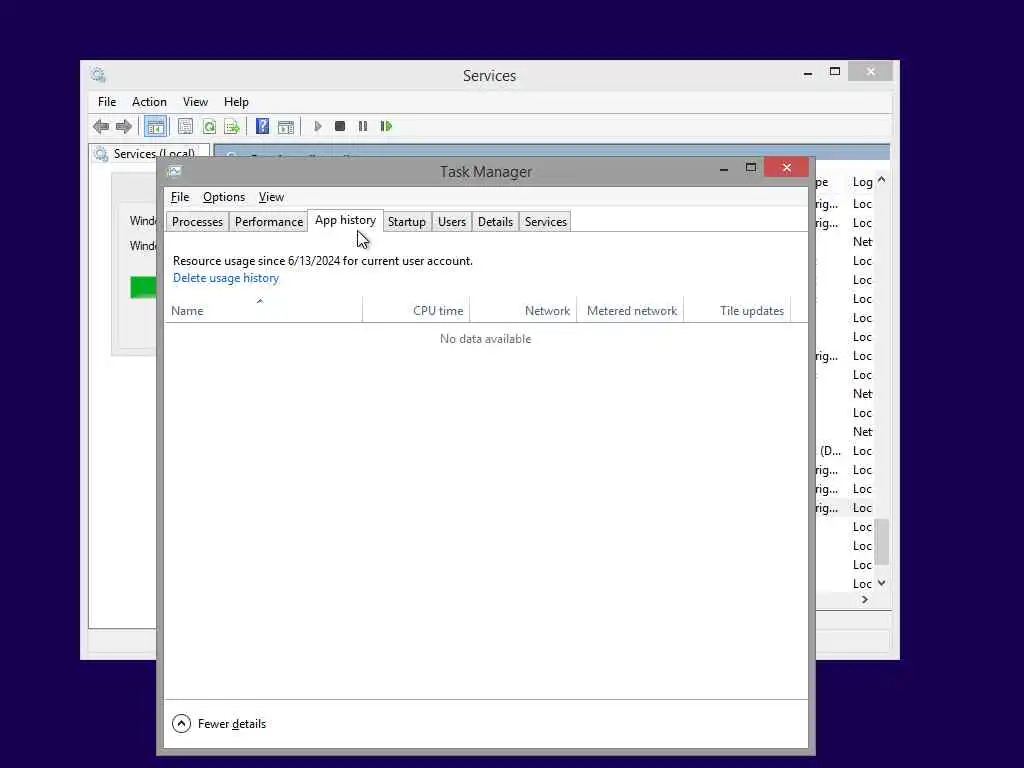The width and height of the screenshot is (1024, 768).
Task: Minimize the Services window
Action: coord(808,72)
